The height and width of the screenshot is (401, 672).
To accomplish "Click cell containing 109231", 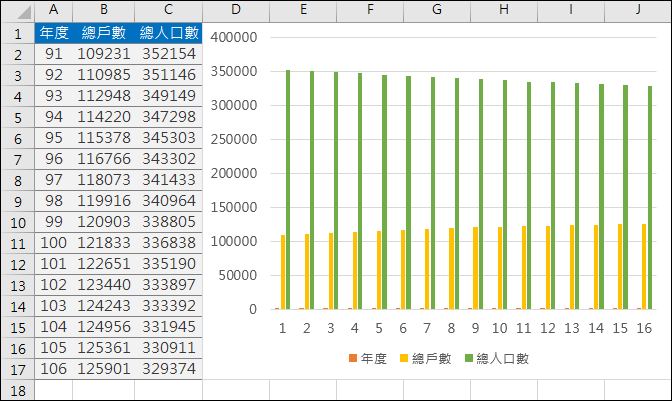I will pyautogui.click(x=104, y=54).
